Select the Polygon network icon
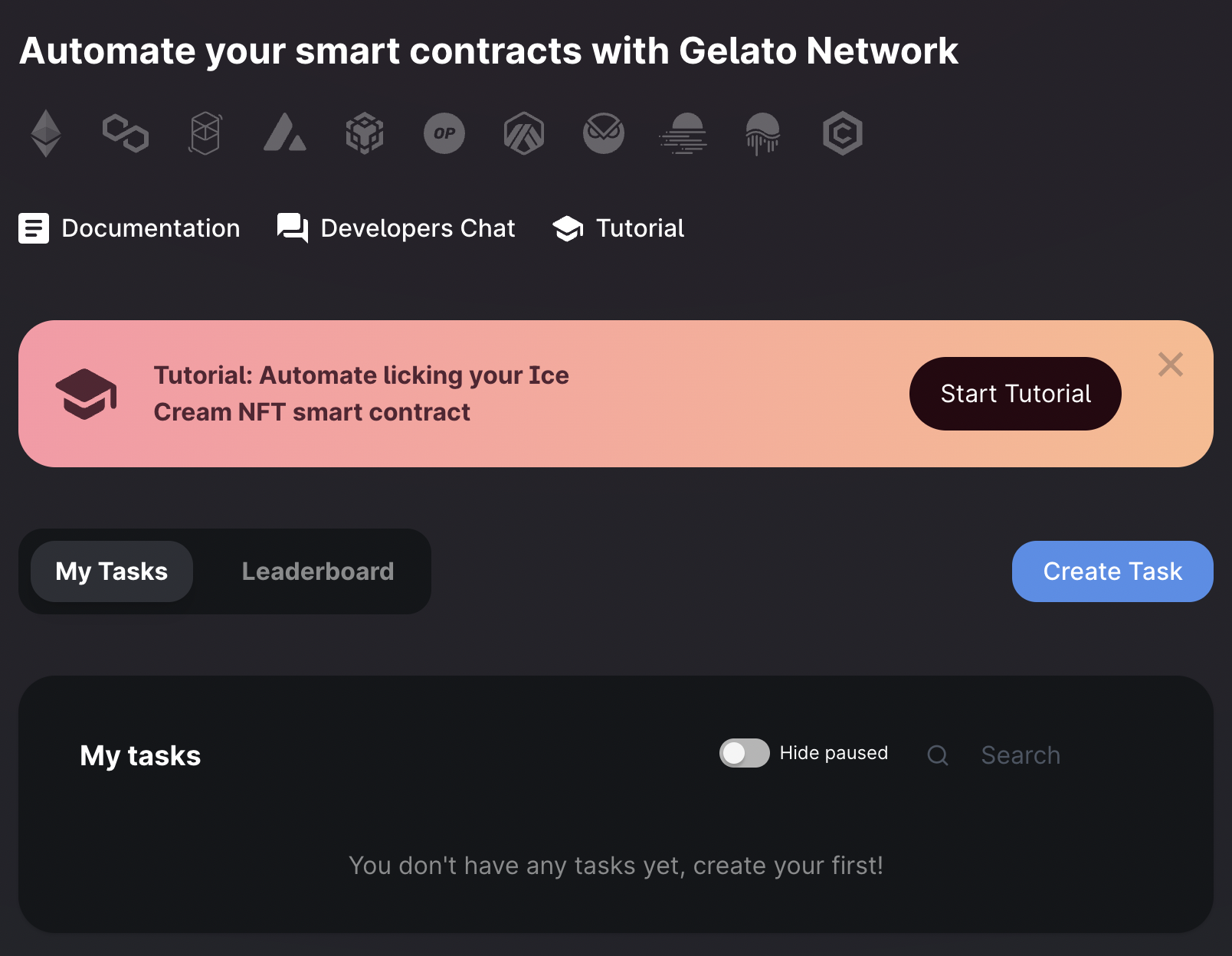1232x956 pixels. [126, 133]
